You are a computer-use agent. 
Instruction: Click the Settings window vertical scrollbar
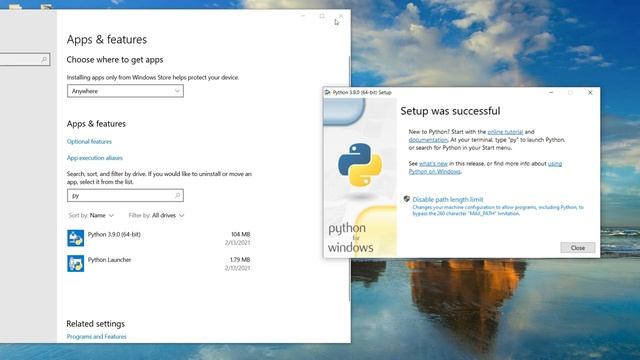point(349,178)
